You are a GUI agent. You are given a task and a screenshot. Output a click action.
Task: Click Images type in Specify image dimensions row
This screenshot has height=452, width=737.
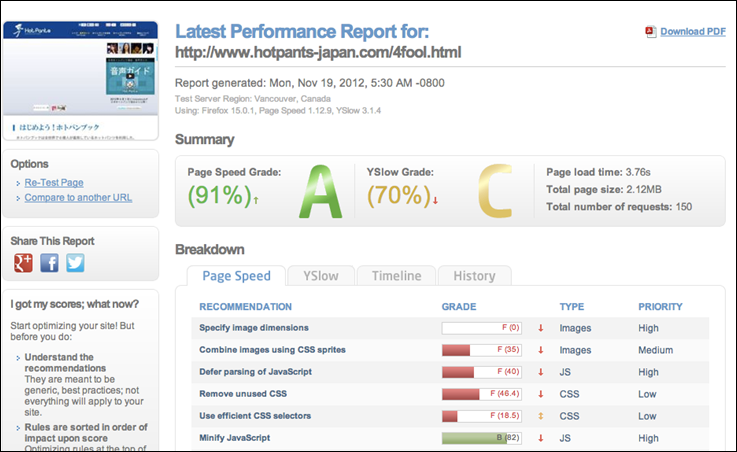pyautogui.click(x=575, y=328)
